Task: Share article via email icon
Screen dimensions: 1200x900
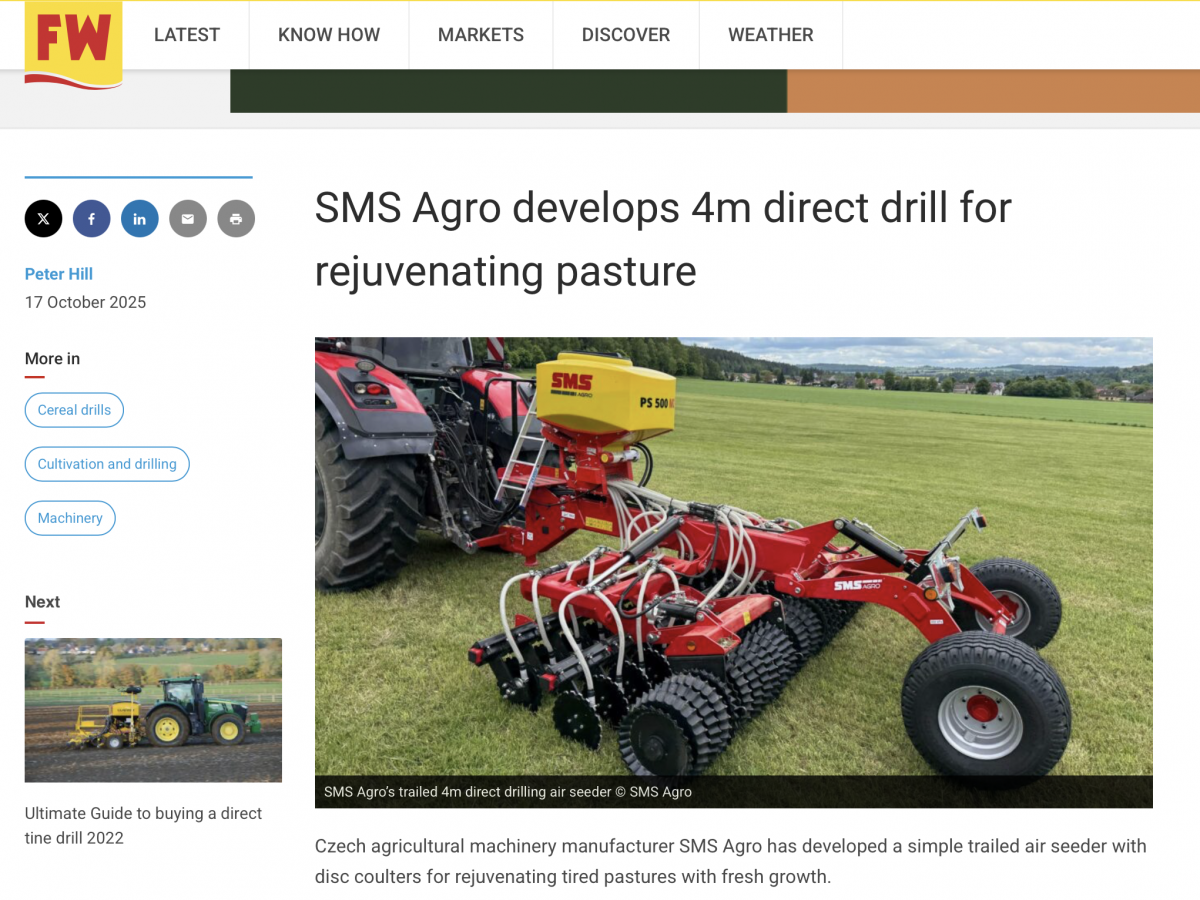Action: [188, 219]
